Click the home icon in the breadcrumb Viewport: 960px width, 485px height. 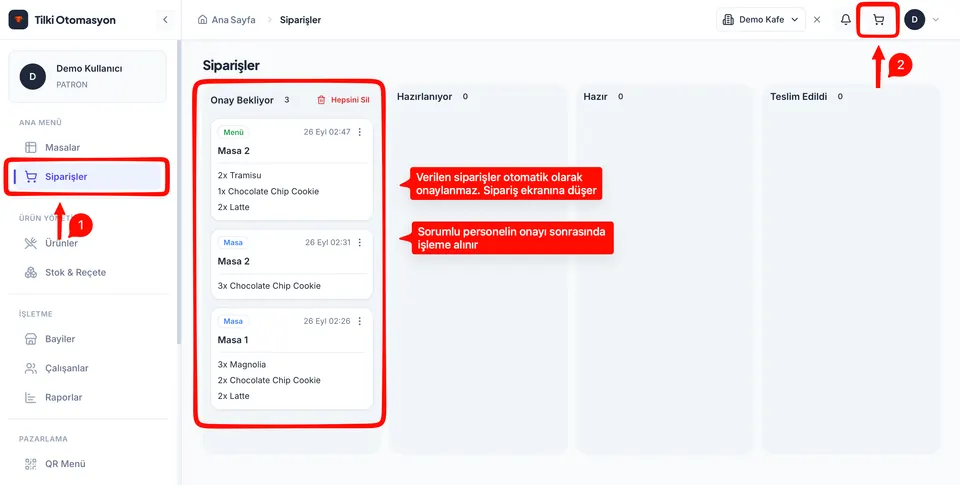click(203, 20)
